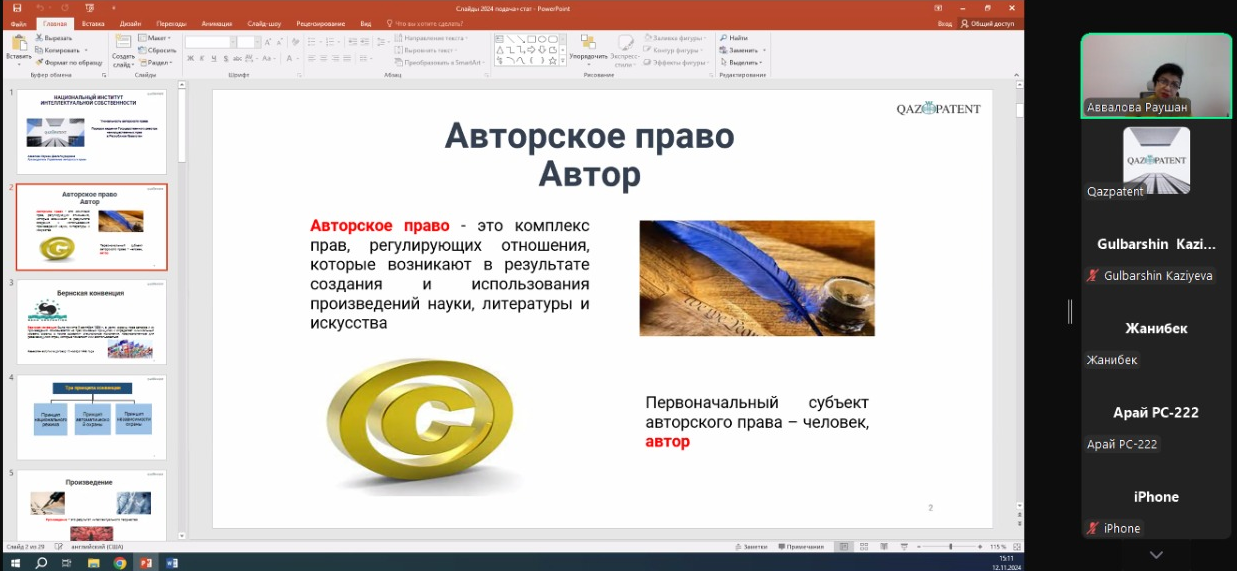This screenshot has width=1237, height=571.
Task: Switch to the Insert (Вставка) tab
Action: pos(93,23)
